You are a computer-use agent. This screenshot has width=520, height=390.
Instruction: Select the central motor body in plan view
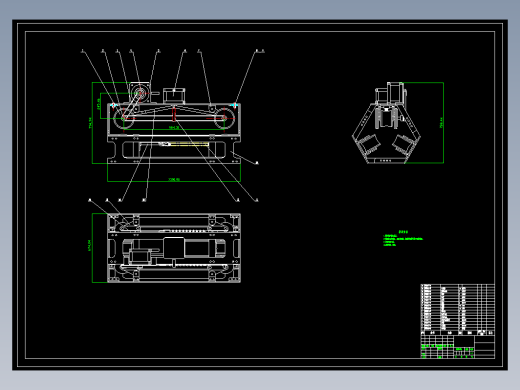coord(174,248)
